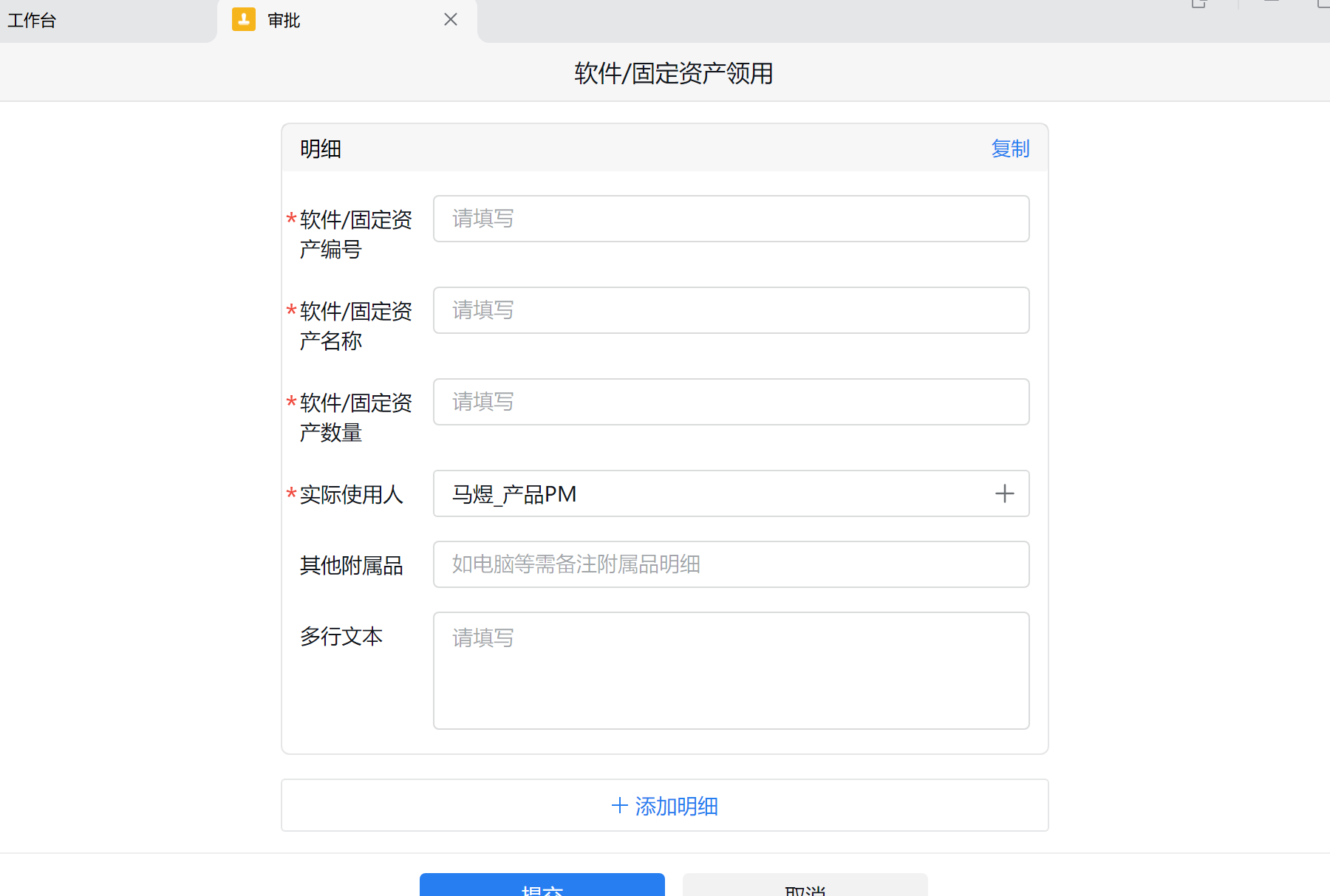Image resolution: width=1330 pixels, height=896 pixels.
Task: Select the 马煜_产品PM user entry
Action: (x=514, y=494)
